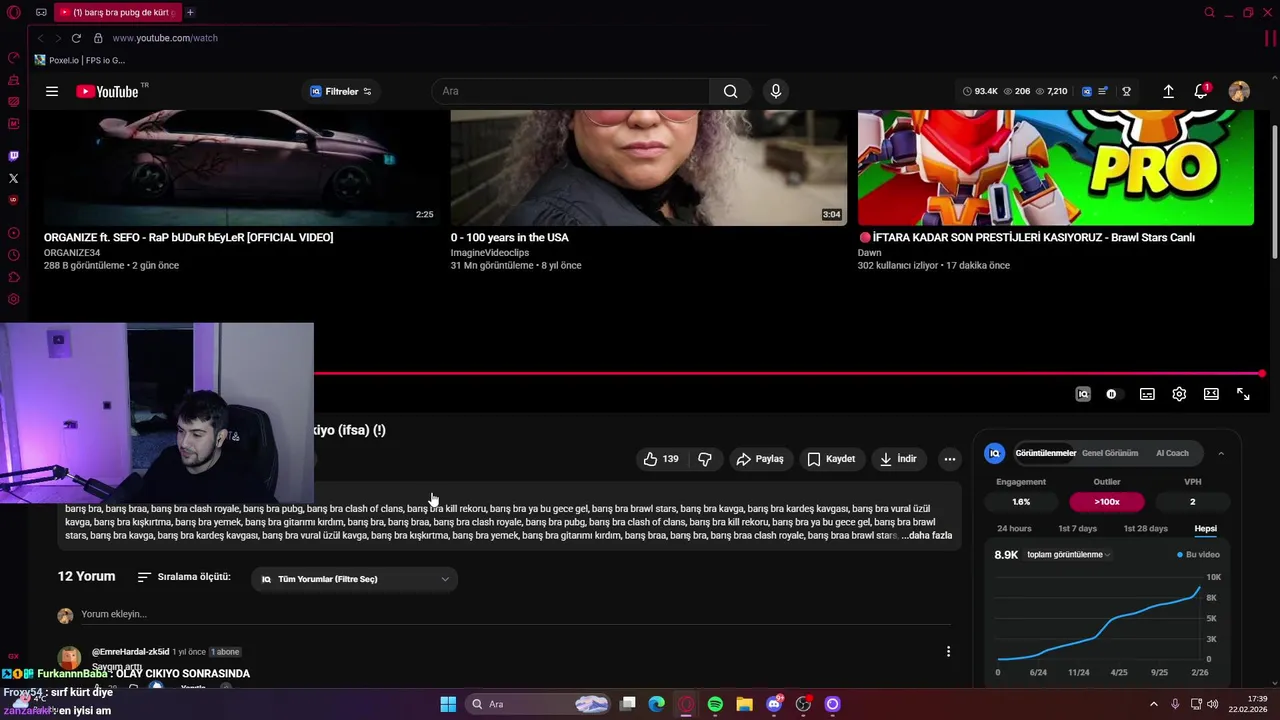
Task: Activate voice search microphone
Action: pos(775,91)
